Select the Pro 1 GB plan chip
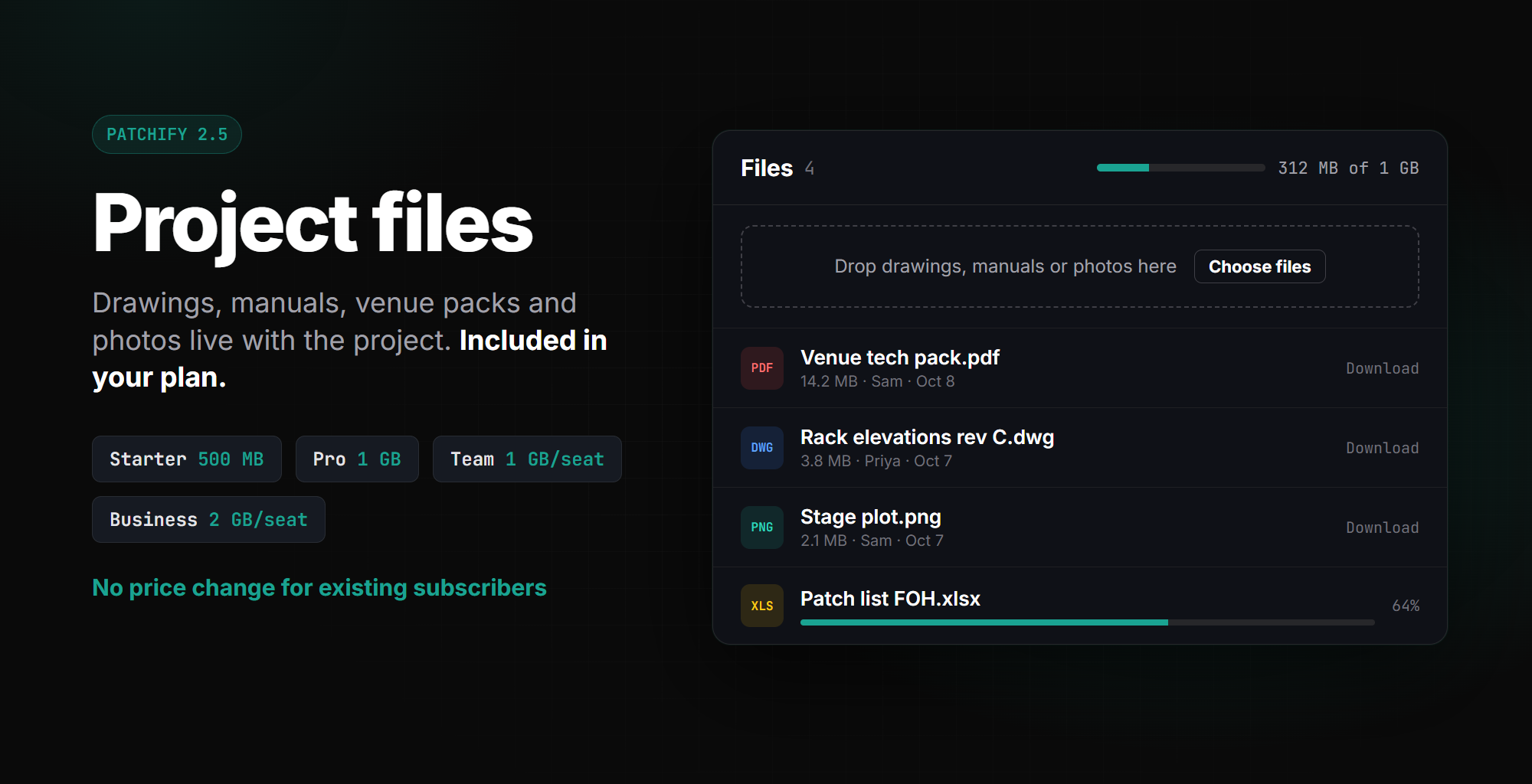 click(x=357, y=459)
